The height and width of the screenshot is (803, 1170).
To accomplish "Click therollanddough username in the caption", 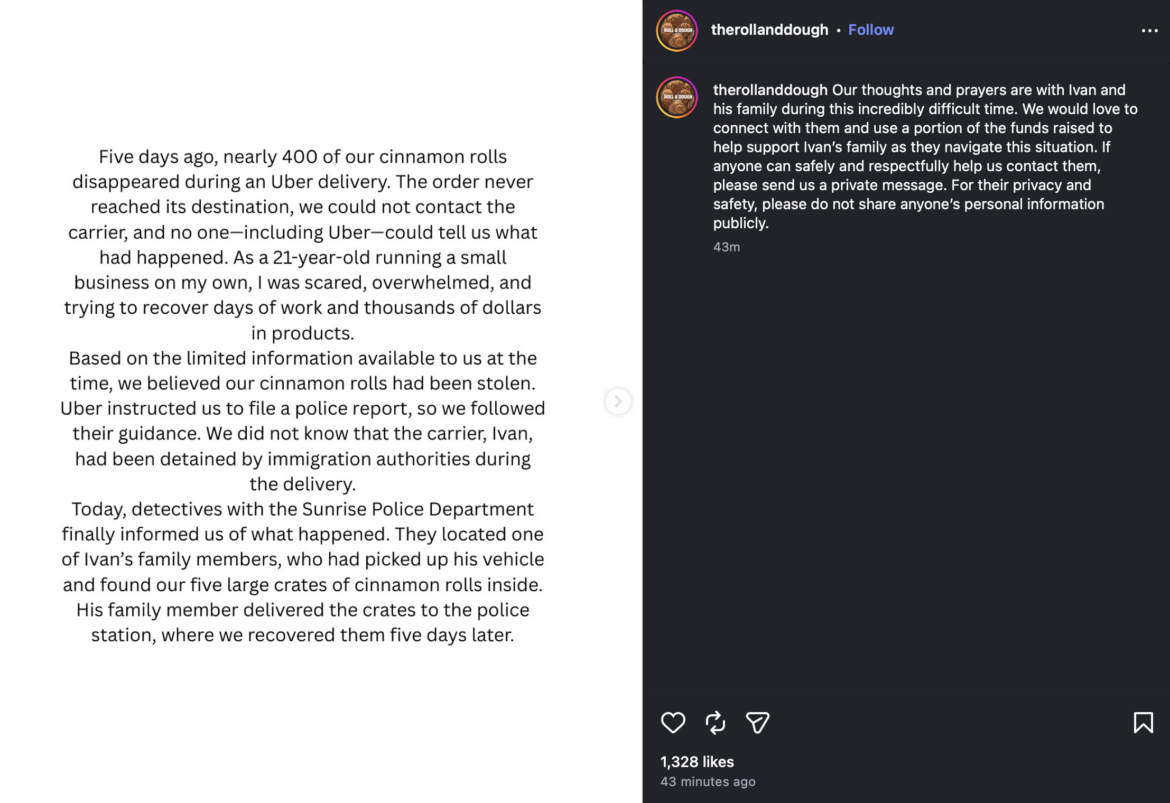I will (770, 90).
